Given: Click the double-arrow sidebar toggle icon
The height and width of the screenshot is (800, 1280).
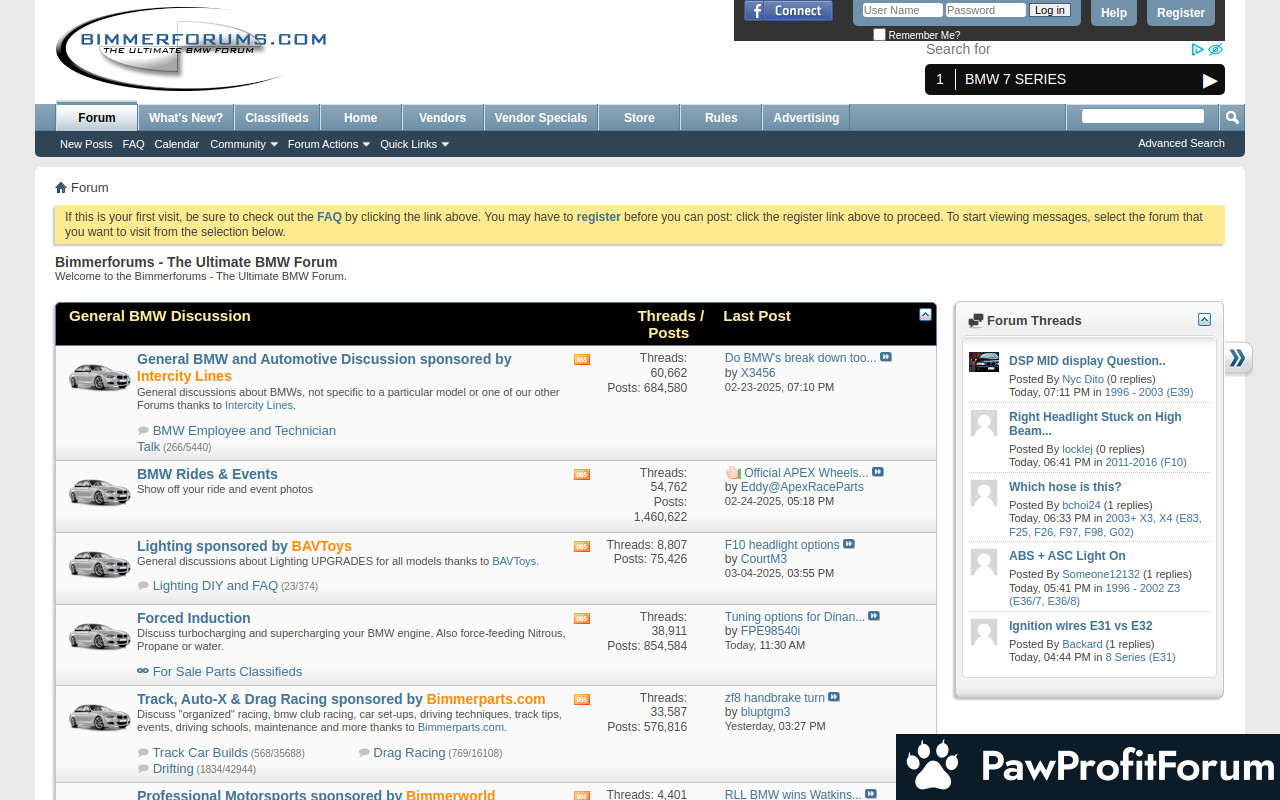Looking at the screenshot, I should pyautogui.click(x=1237, y=358).
